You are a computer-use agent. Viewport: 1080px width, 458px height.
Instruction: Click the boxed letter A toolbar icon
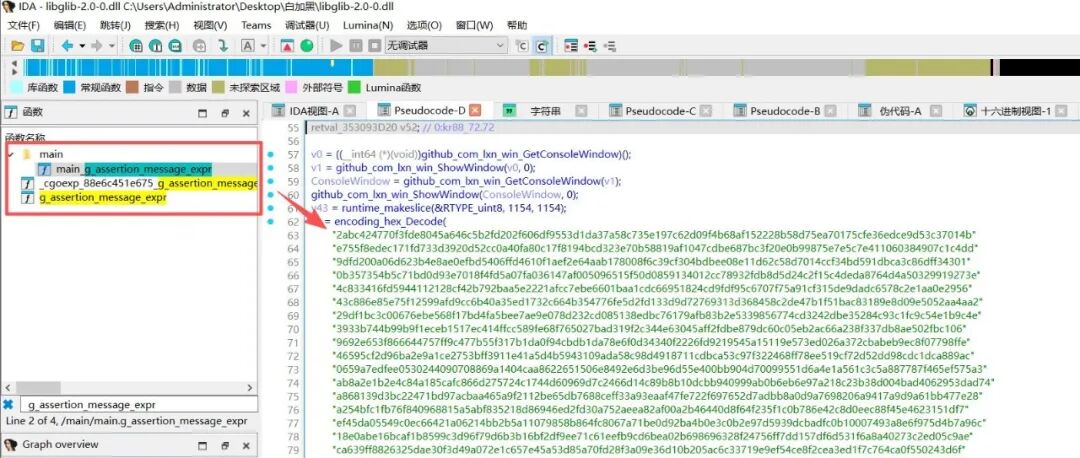tap(248, 46)
